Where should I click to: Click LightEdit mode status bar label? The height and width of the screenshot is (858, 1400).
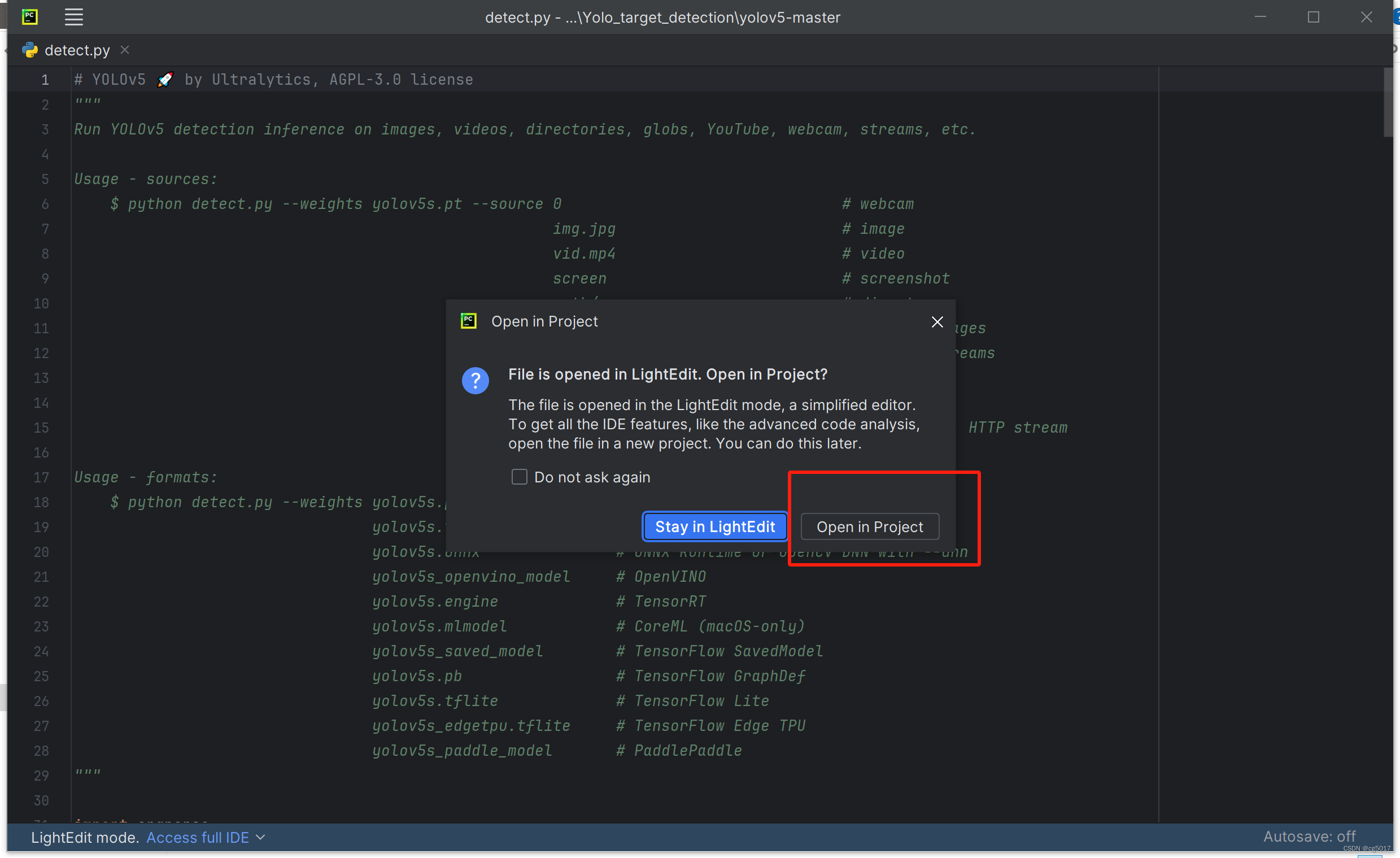(x=85, y=837)
